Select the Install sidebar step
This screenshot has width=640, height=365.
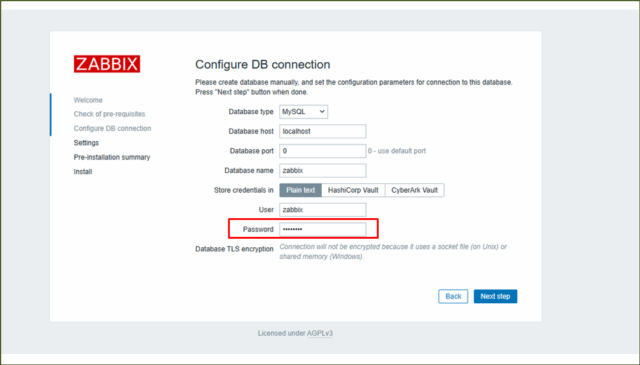(x=83, y=171)
